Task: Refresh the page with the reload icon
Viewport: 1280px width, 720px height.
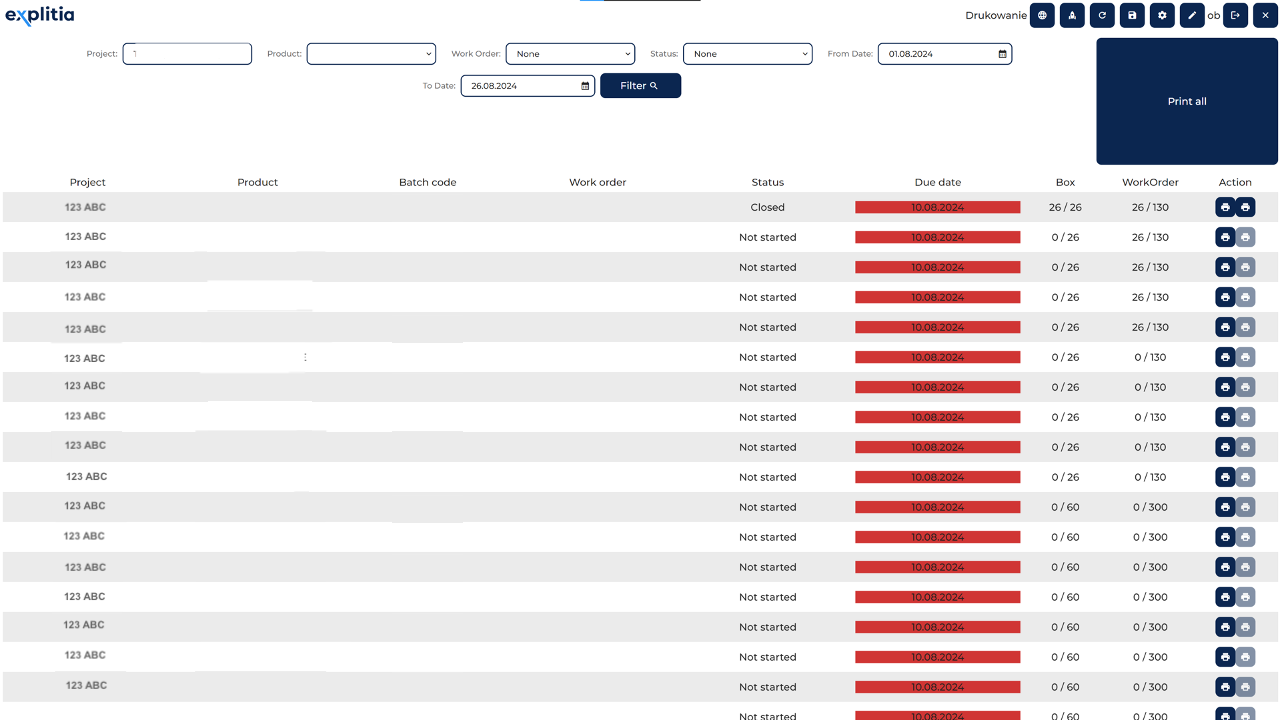Action: point(1102,16)
